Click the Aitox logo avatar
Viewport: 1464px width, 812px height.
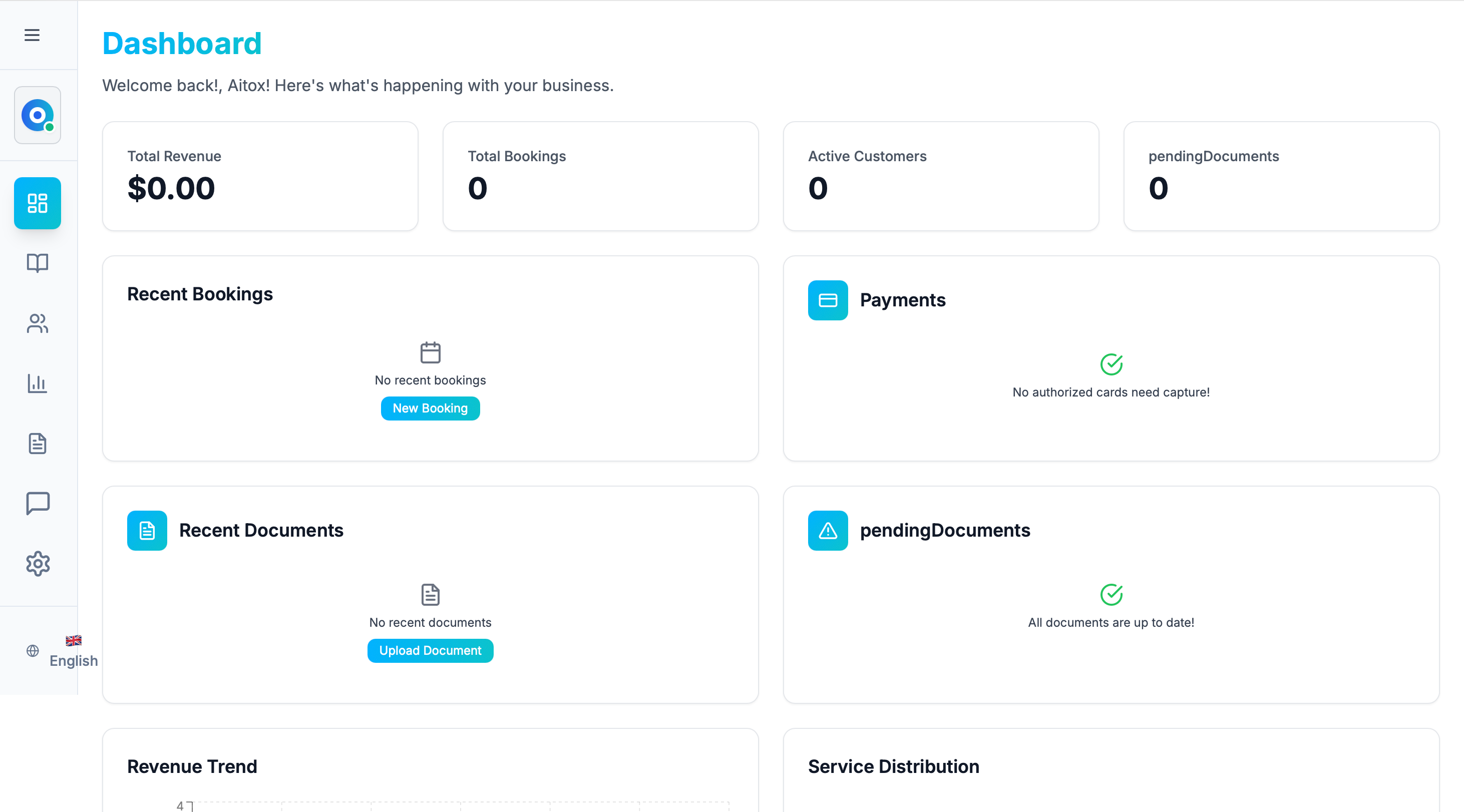[38, 115]
